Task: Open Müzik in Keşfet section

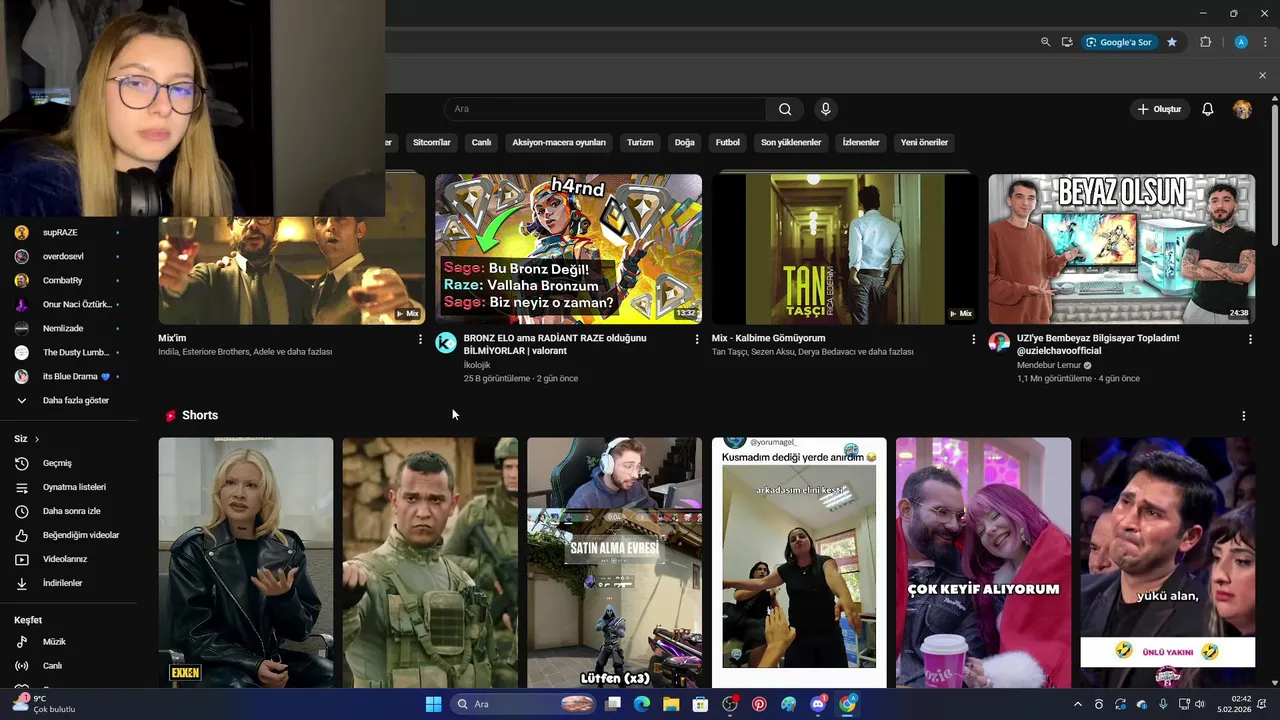Action: [x=68, y=642]
